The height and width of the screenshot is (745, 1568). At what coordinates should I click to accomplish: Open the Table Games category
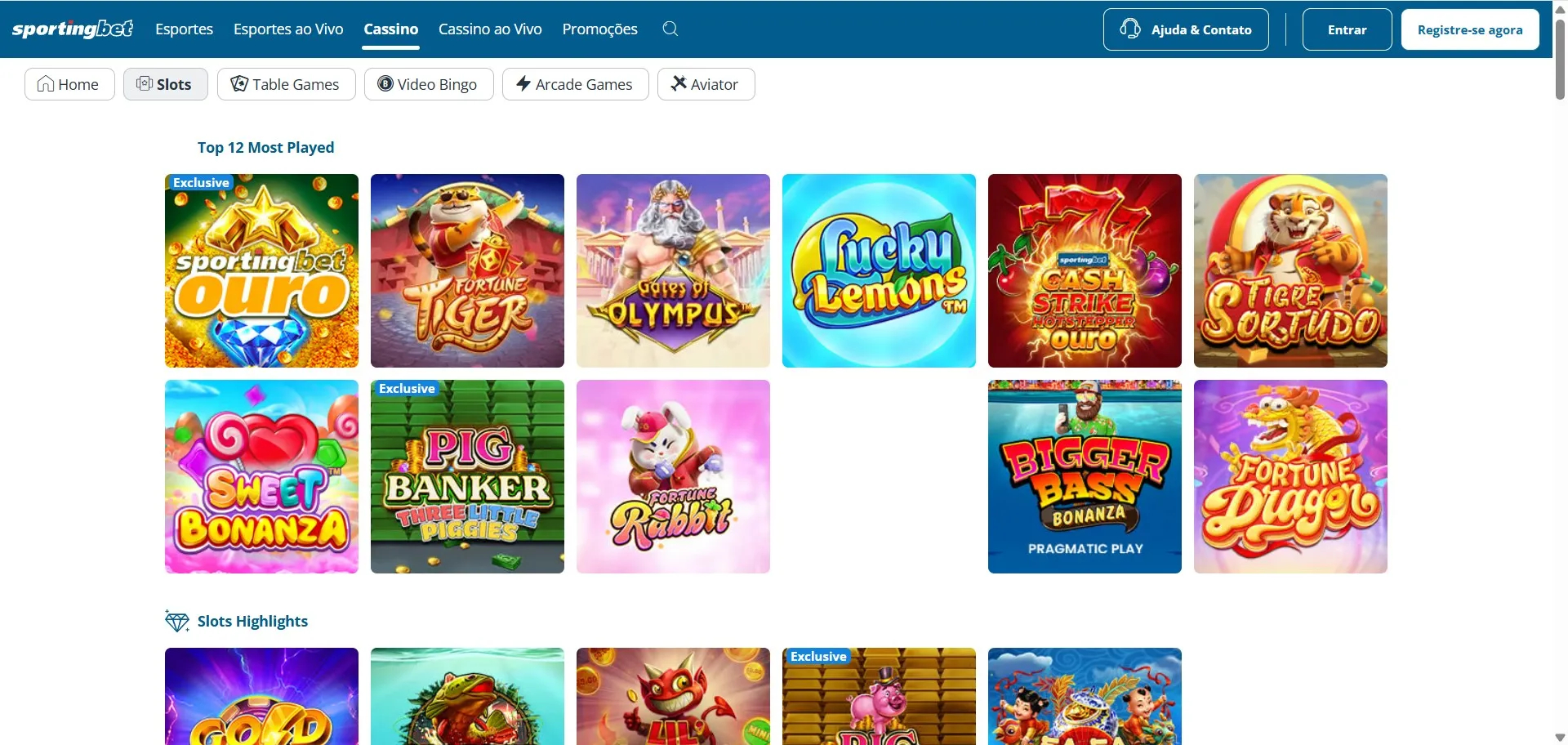pos(286,84)
